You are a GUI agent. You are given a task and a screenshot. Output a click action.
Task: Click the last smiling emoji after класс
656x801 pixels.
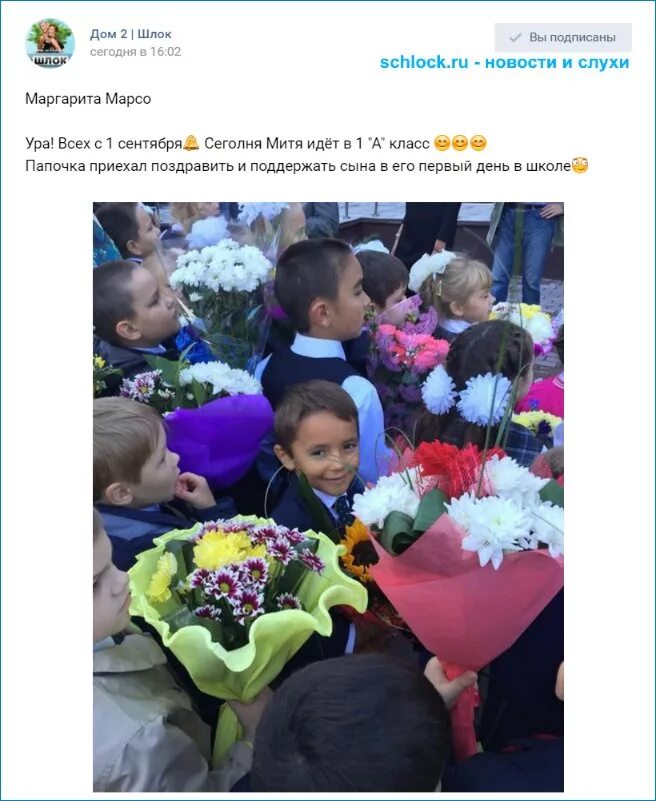click(478, 143)
